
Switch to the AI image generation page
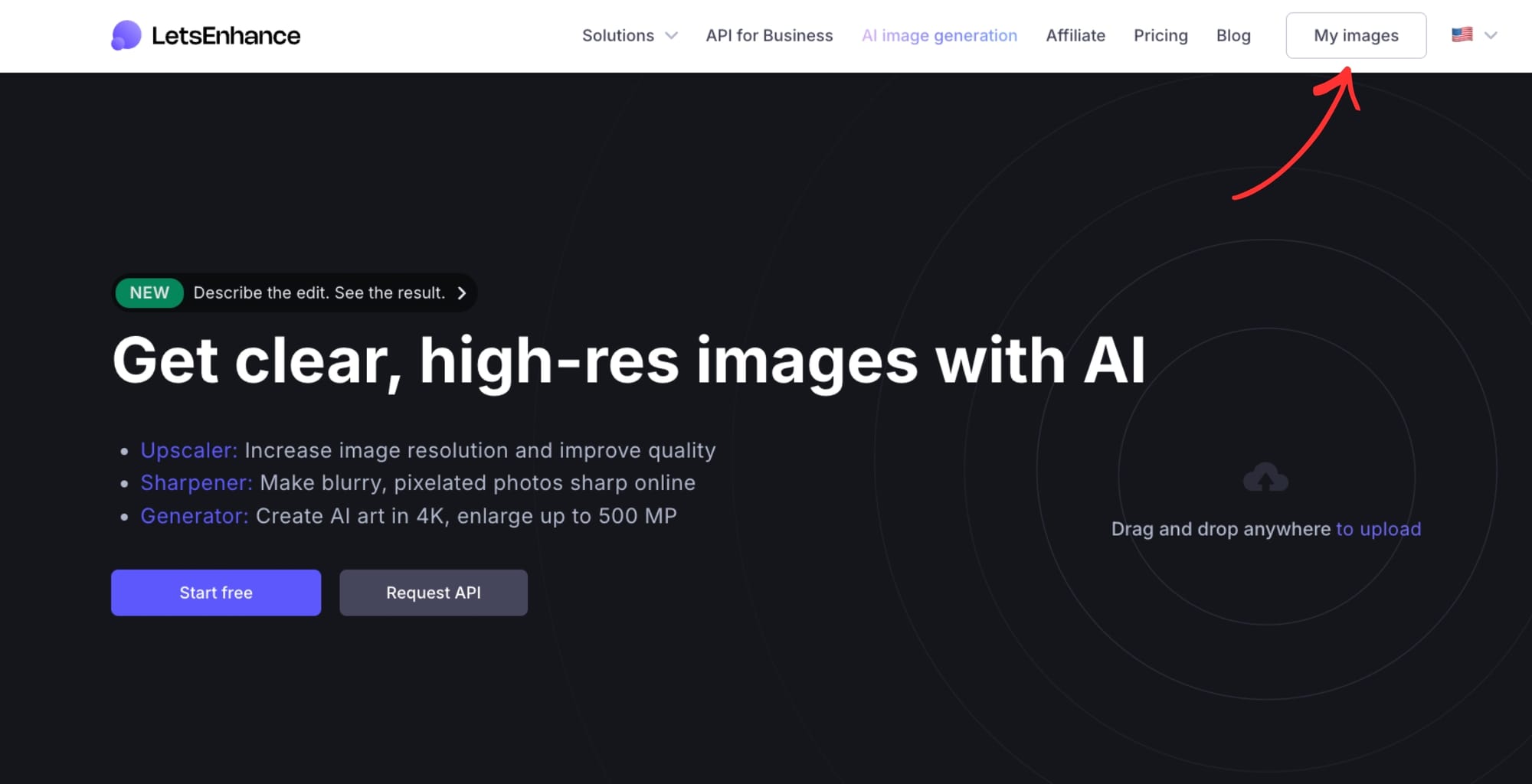[x=939, y=35]
